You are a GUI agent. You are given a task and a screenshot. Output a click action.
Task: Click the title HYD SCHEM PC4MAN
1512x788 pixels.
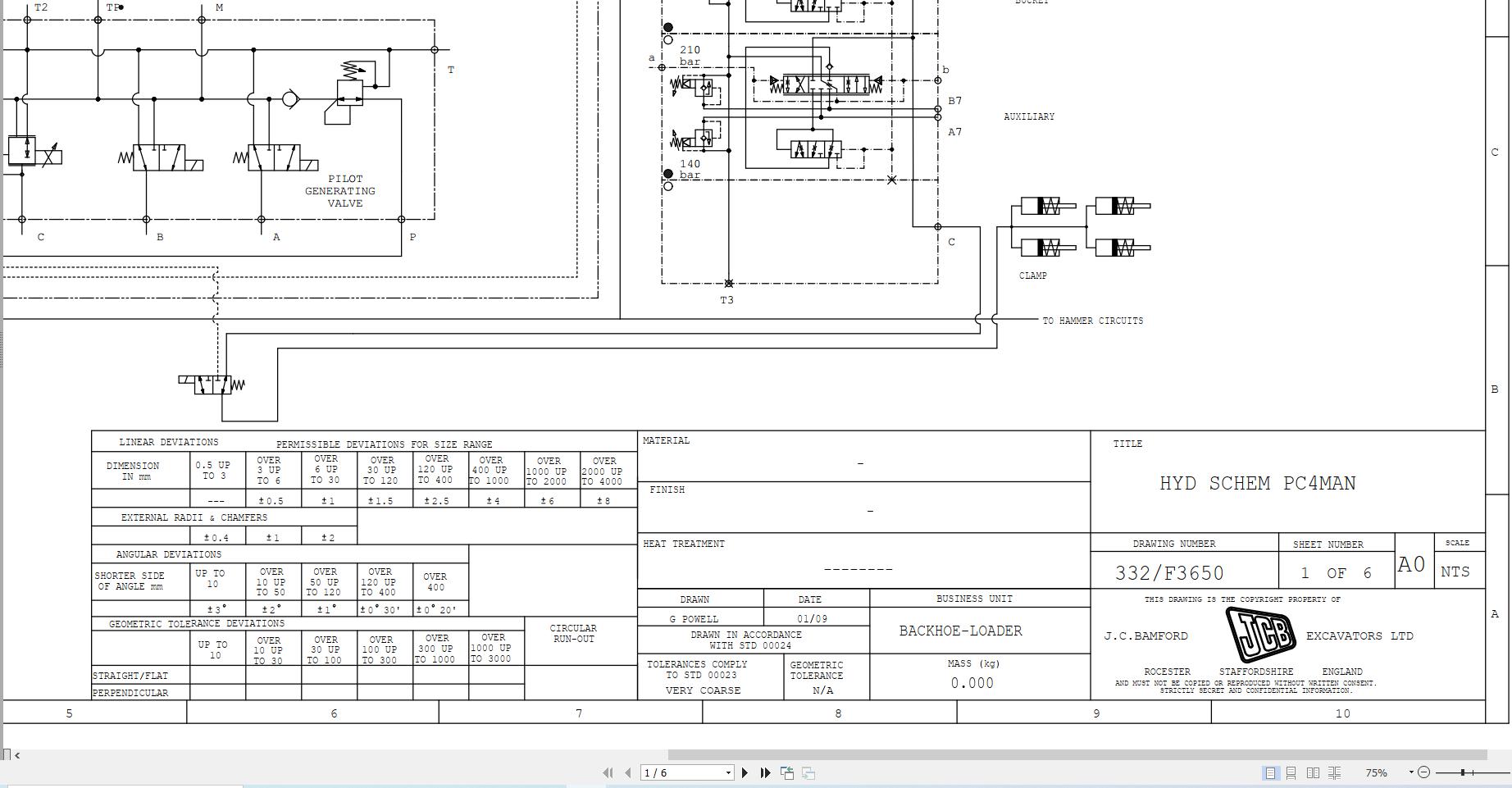tap(1257, 484)
